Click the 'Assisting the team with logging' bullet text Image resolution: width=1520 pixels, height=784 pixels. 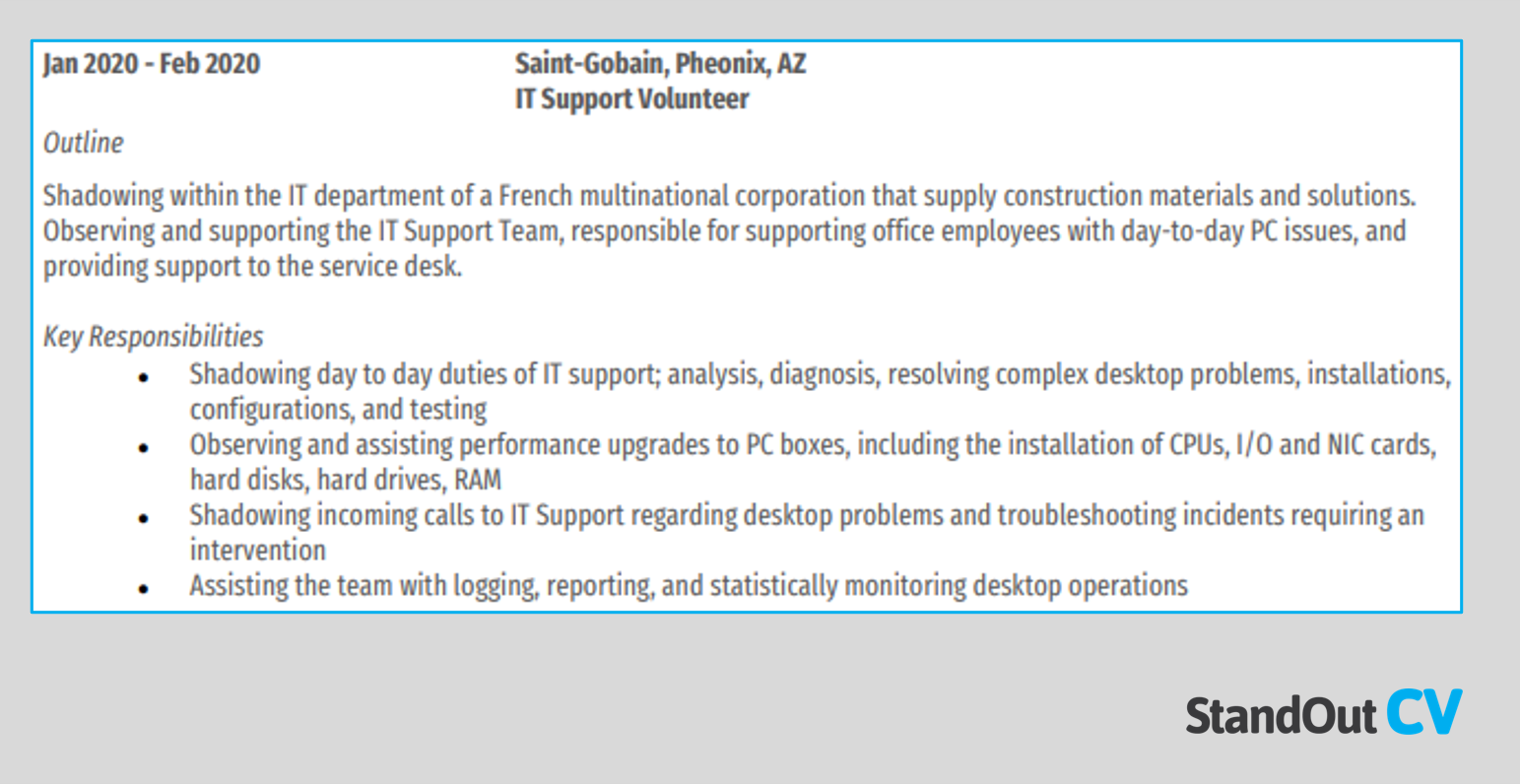[688, 586]
